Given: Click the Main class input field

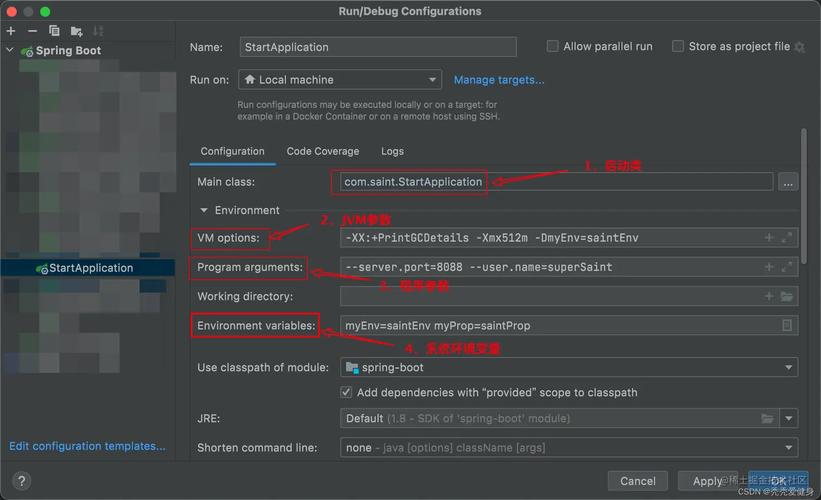Looking at the screenshot, I should (556, 182).
